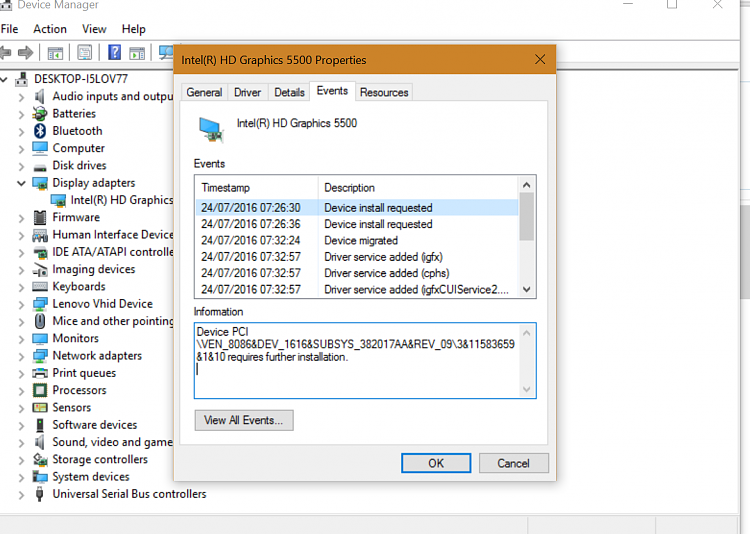Open the File menu
This screenshot has width=750, height=534.
pyautogui.click(x=10, y=29)
